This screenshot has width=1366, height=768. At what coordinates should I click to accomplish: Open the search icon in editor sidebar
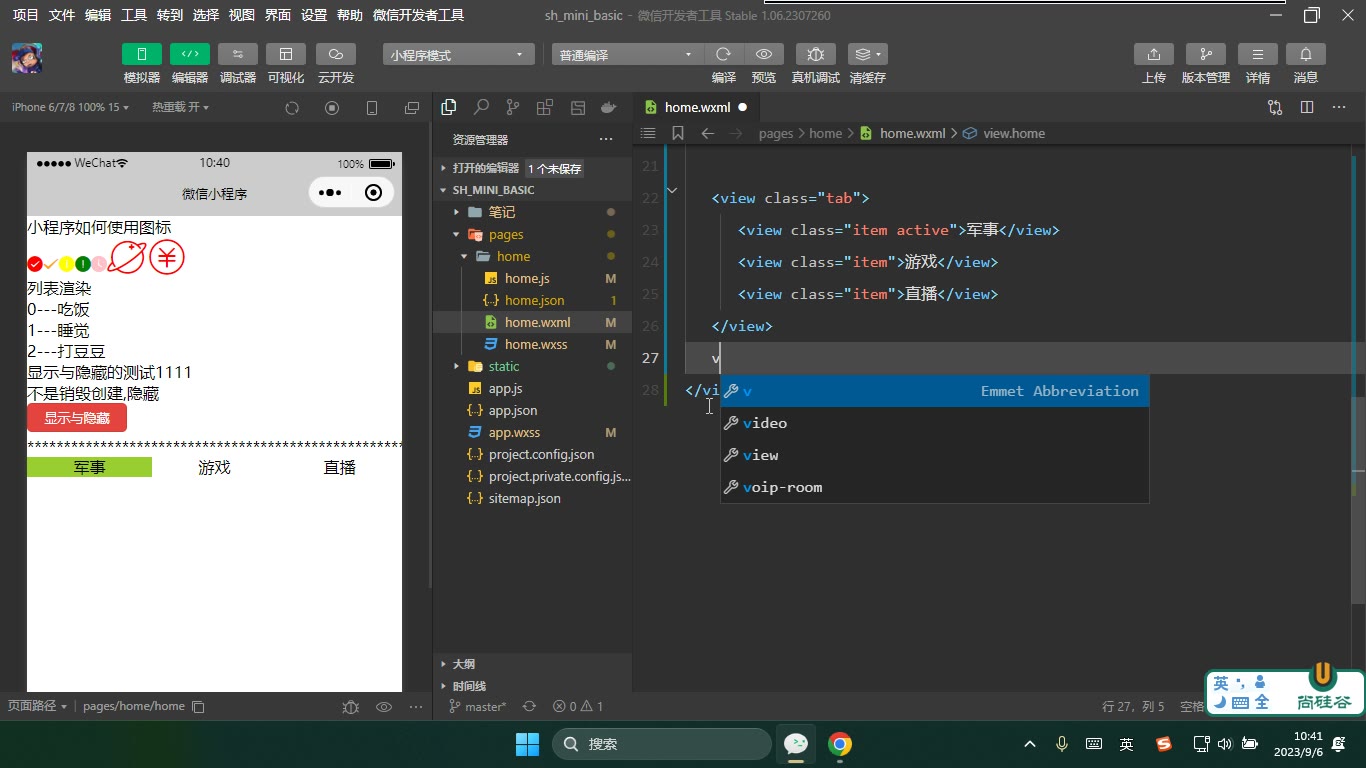point(481,107)
